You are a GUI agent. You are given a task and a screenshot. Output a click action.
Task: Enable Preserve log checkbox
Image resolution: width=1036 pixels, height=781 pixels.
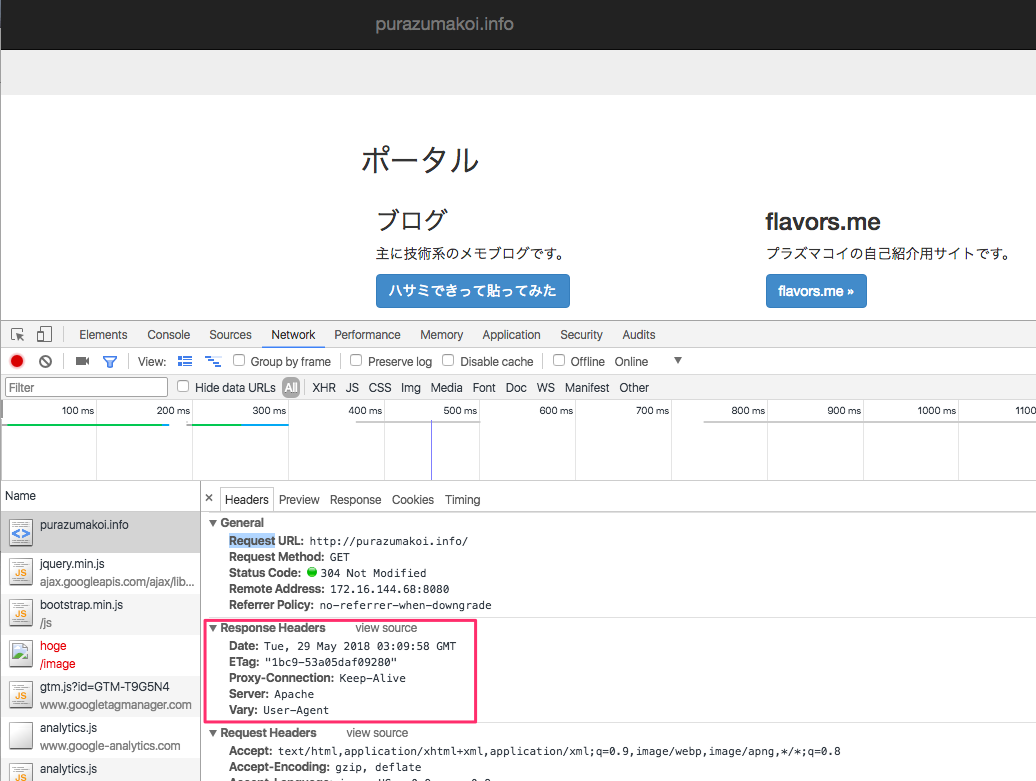[356, 360]
